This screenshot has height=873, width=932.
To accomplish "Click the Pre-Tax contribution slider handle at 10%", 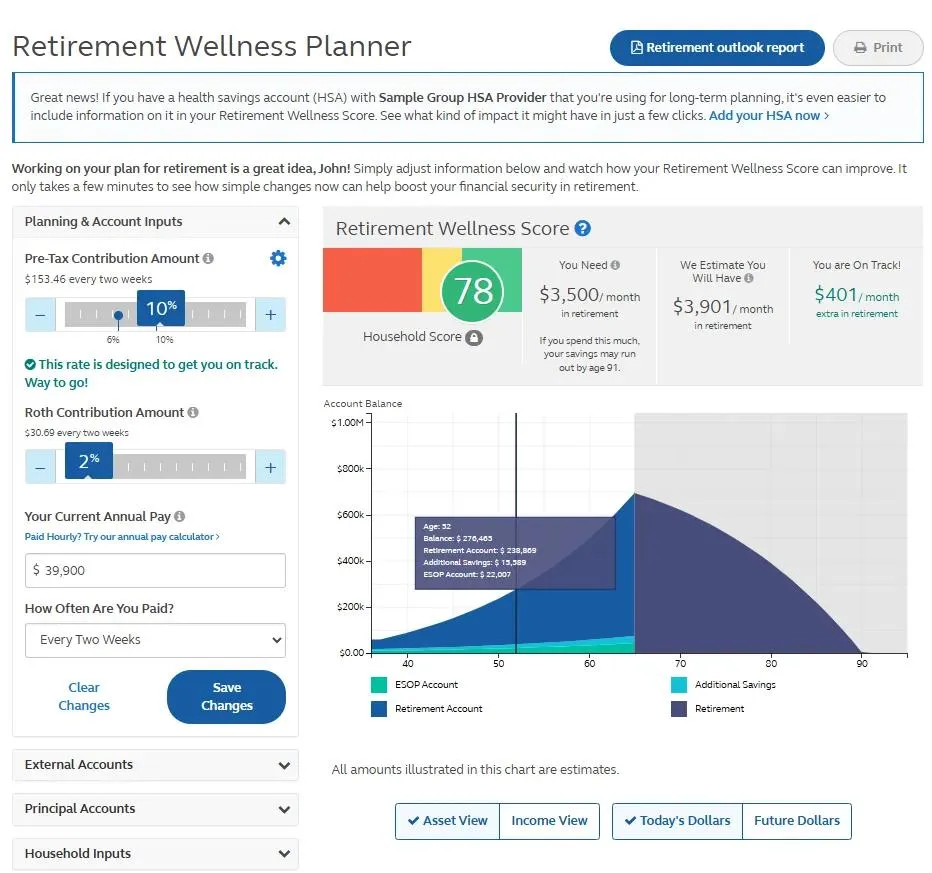I will (162, 309).
